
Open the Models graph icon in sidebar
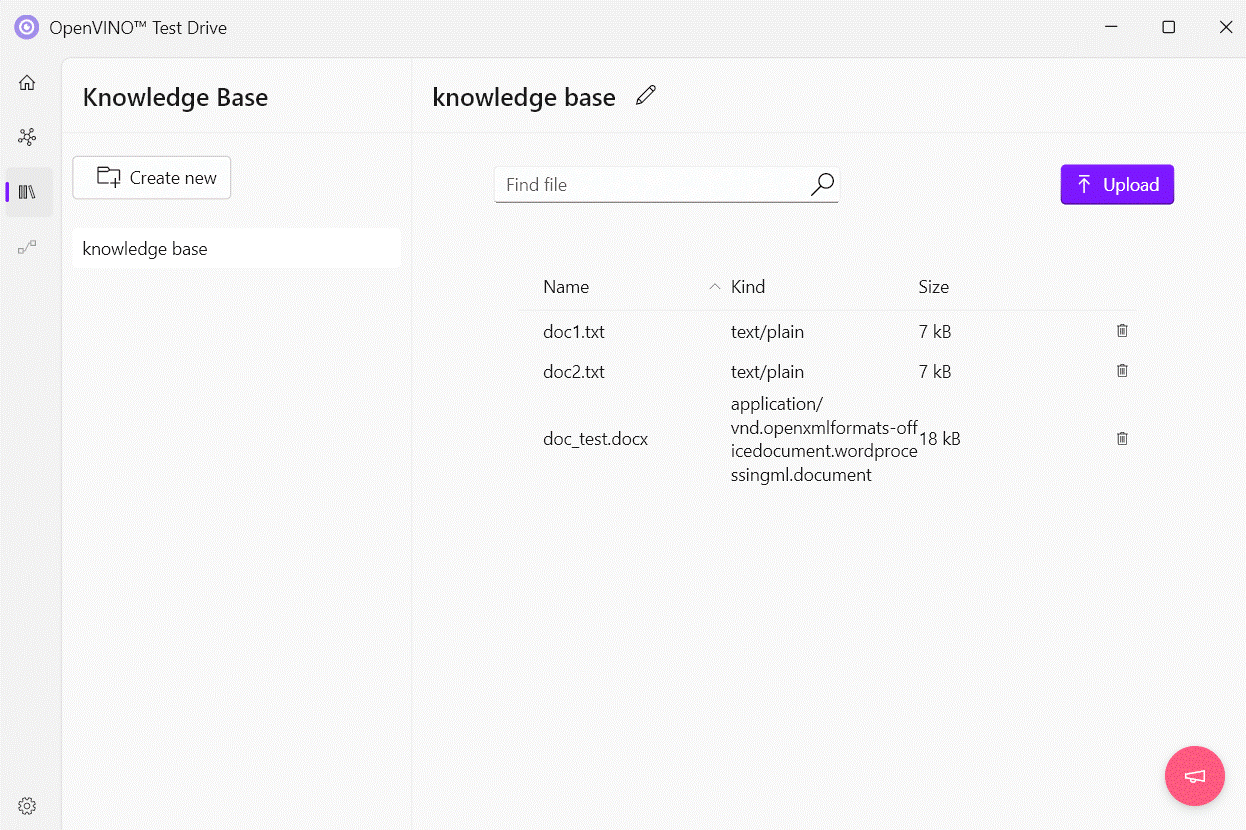pos(27,137)
